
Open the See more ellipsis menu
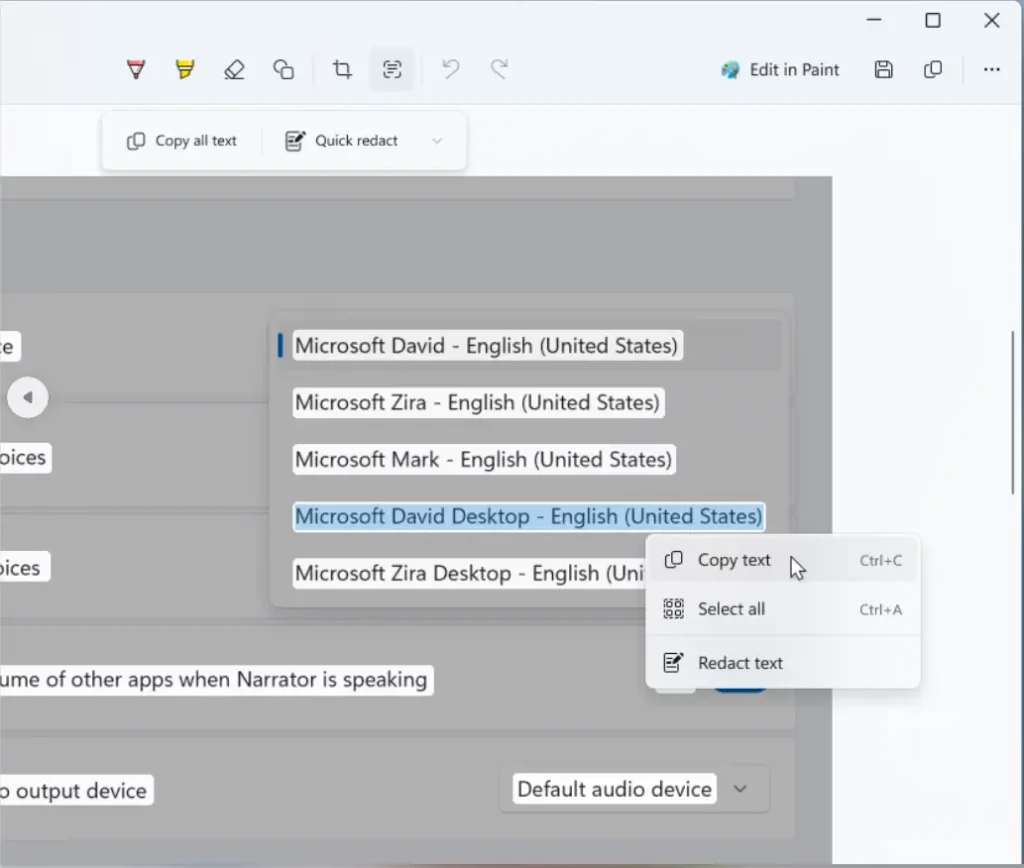tap(991, 69)
